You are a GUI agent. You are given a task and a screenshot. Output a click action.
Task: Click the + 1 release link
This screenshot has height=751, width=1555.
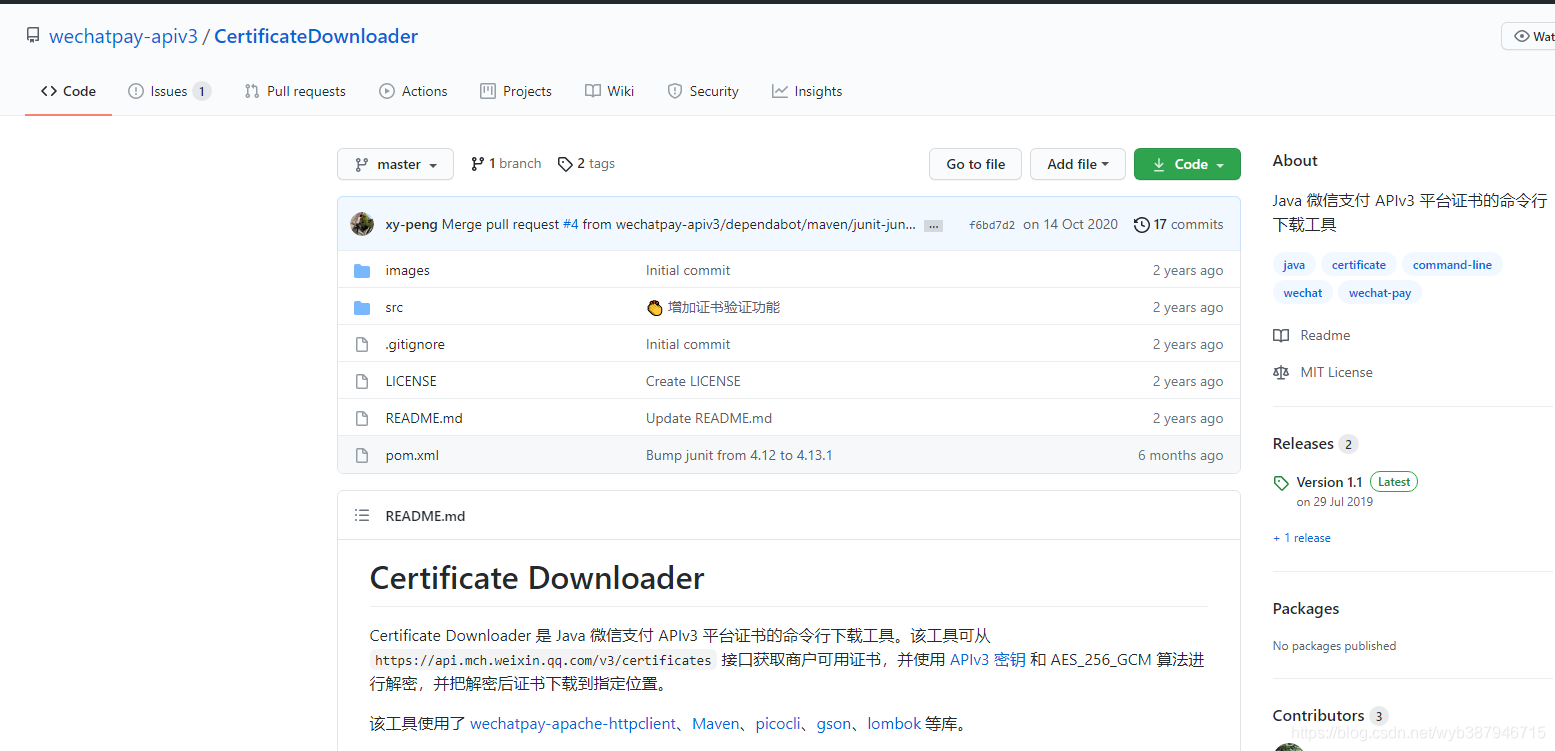point(1302,538)
